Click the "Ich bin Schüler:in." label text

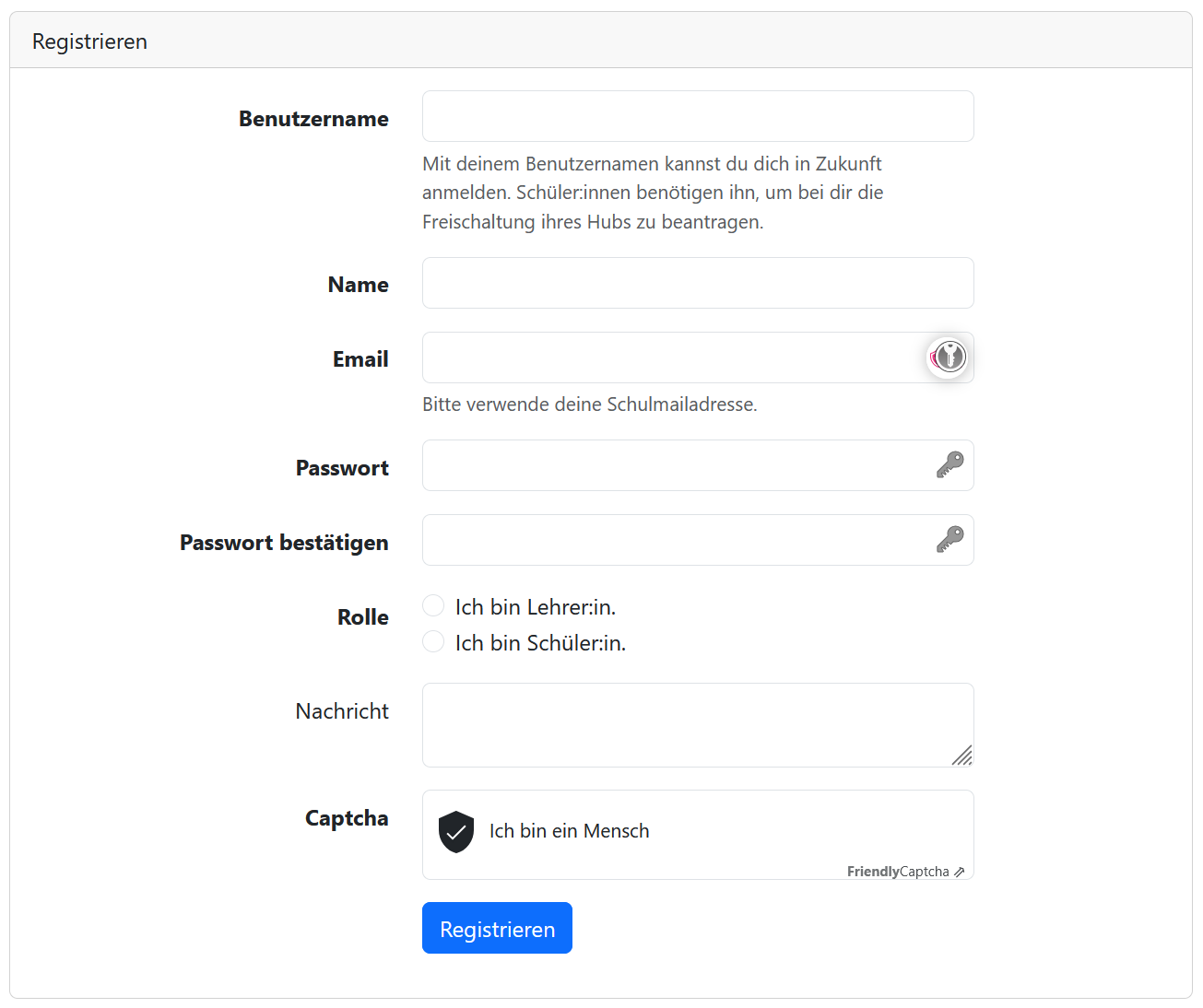click(540, 643)
